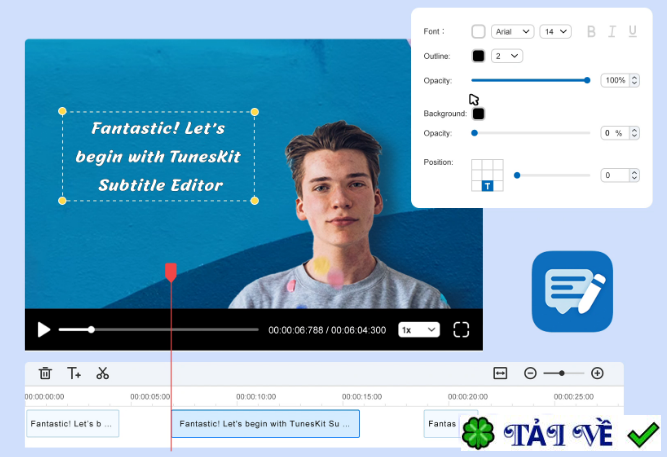Screen dimensions: 667x457
Task: Click bottom-right yellow handle of subtitle box
Action: tap(255, 201)
